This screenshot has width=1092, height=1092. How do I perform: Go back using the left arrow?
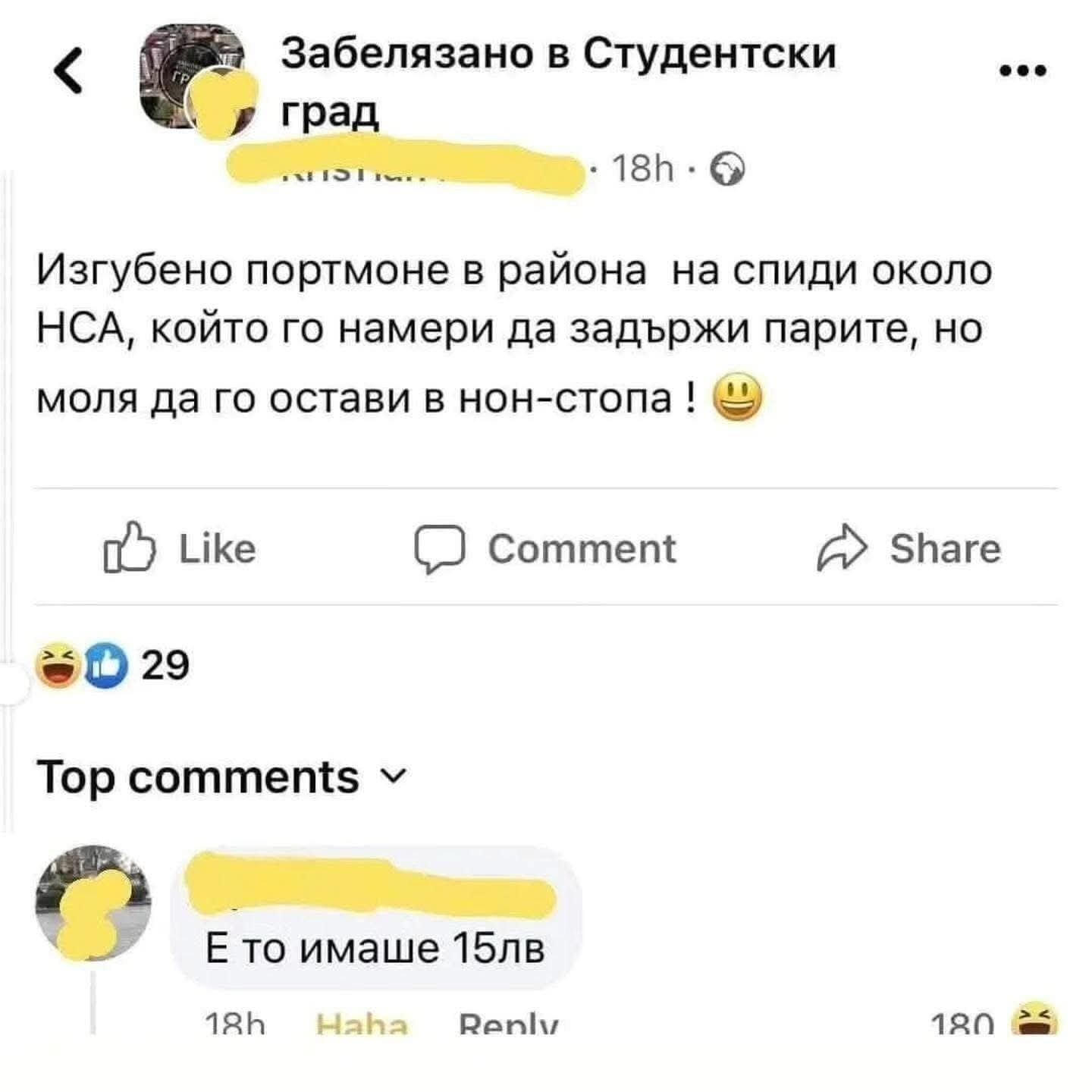71,75
